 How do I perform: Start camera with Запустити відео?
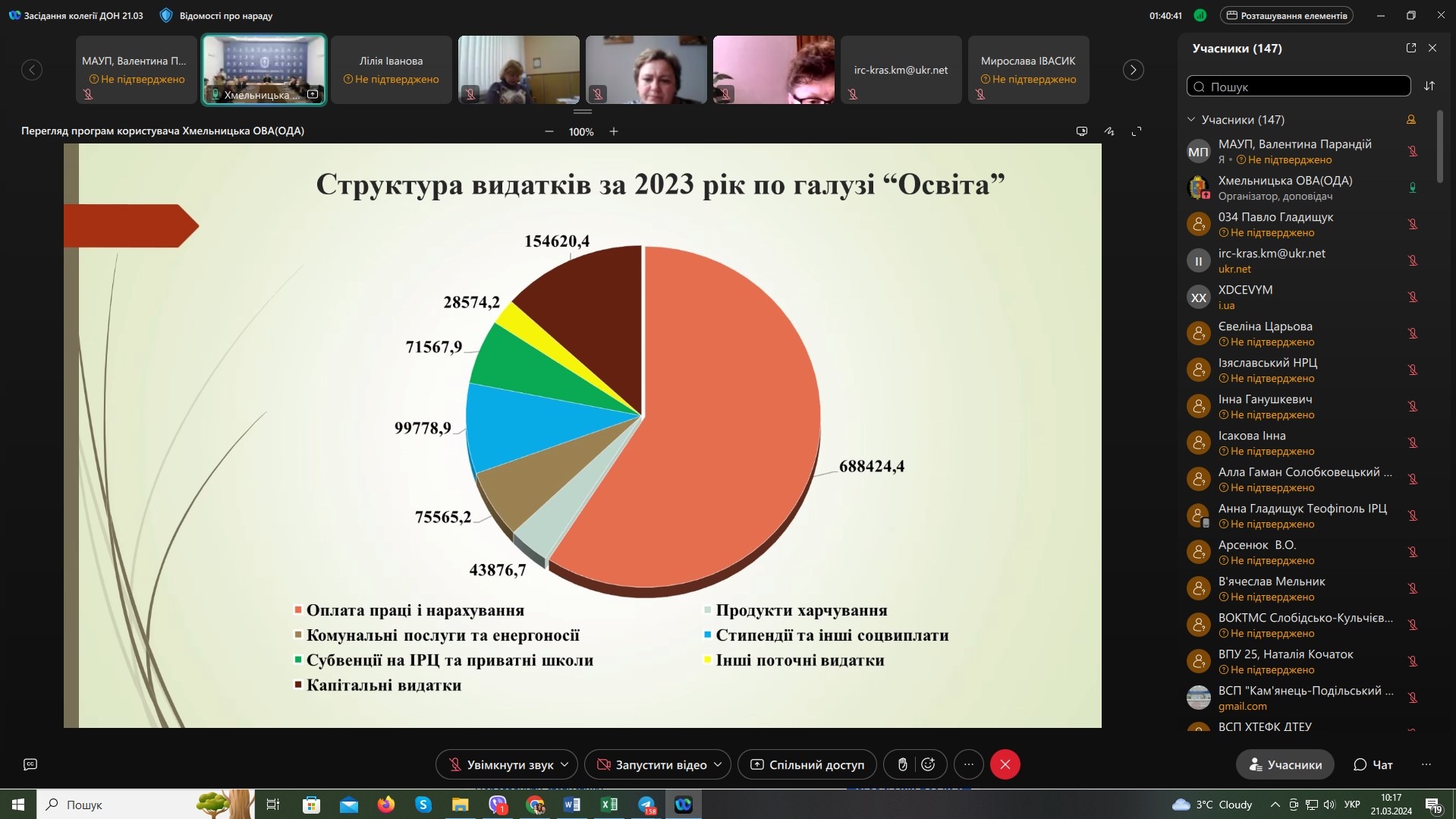pyautogui.click(x=652, y=764)
